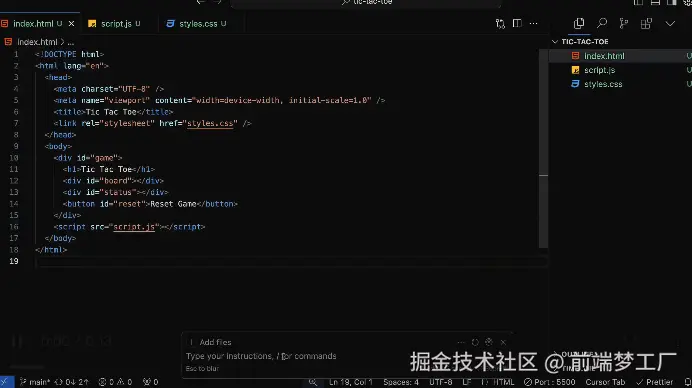Switch to the styles.css tab
Screen dimensions: 692x388
(198, 24)
